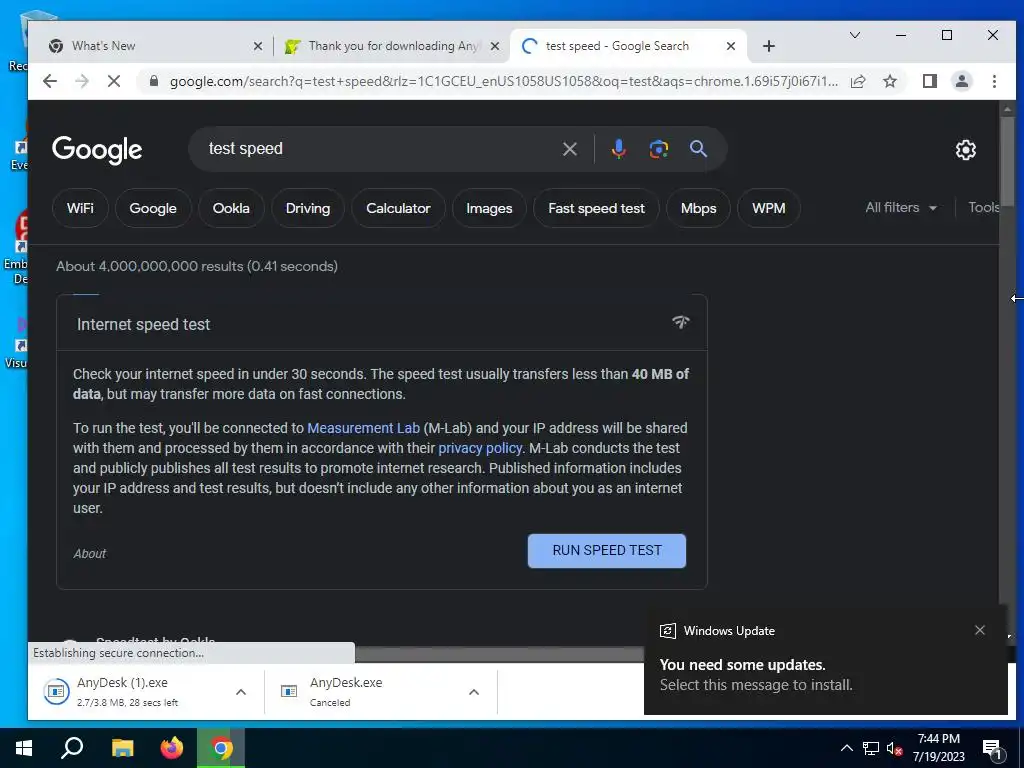Switch to Thank you for downloading tab
This screenshot has width=1024, height=768.
[x=392, y=46]
